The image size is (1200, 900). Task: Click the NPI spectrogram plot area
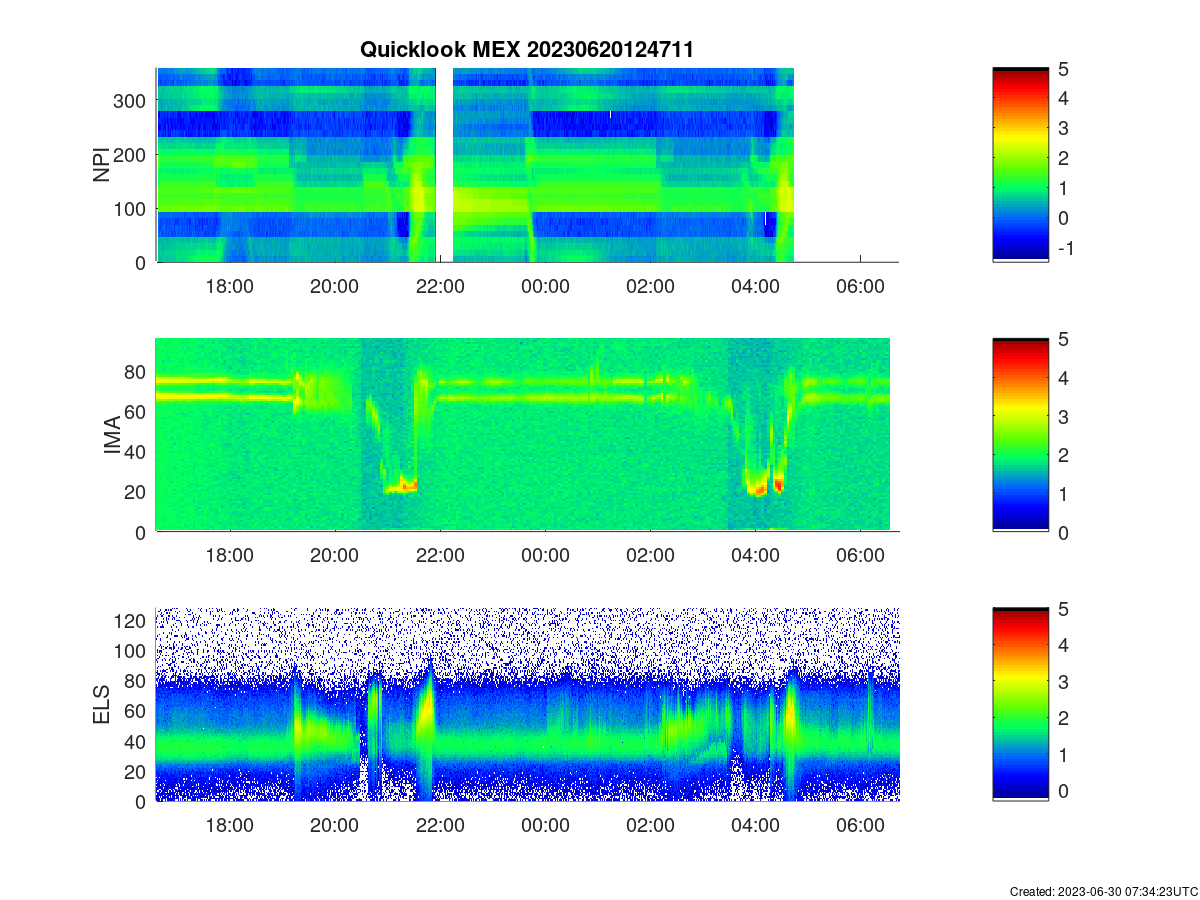pos(527,165)
